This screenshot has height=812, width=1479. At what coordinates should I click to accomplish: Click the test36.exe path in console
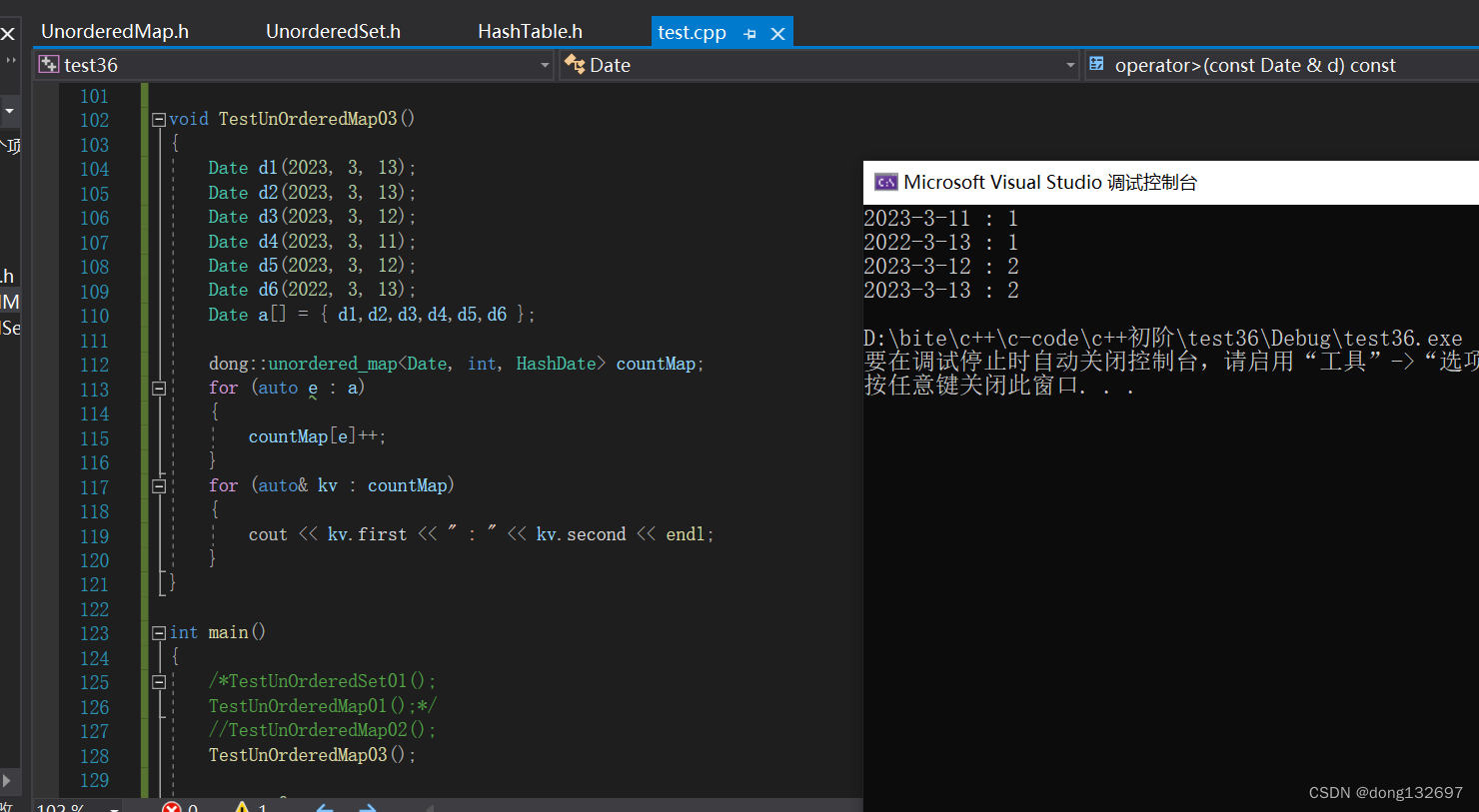[1163, 339]
